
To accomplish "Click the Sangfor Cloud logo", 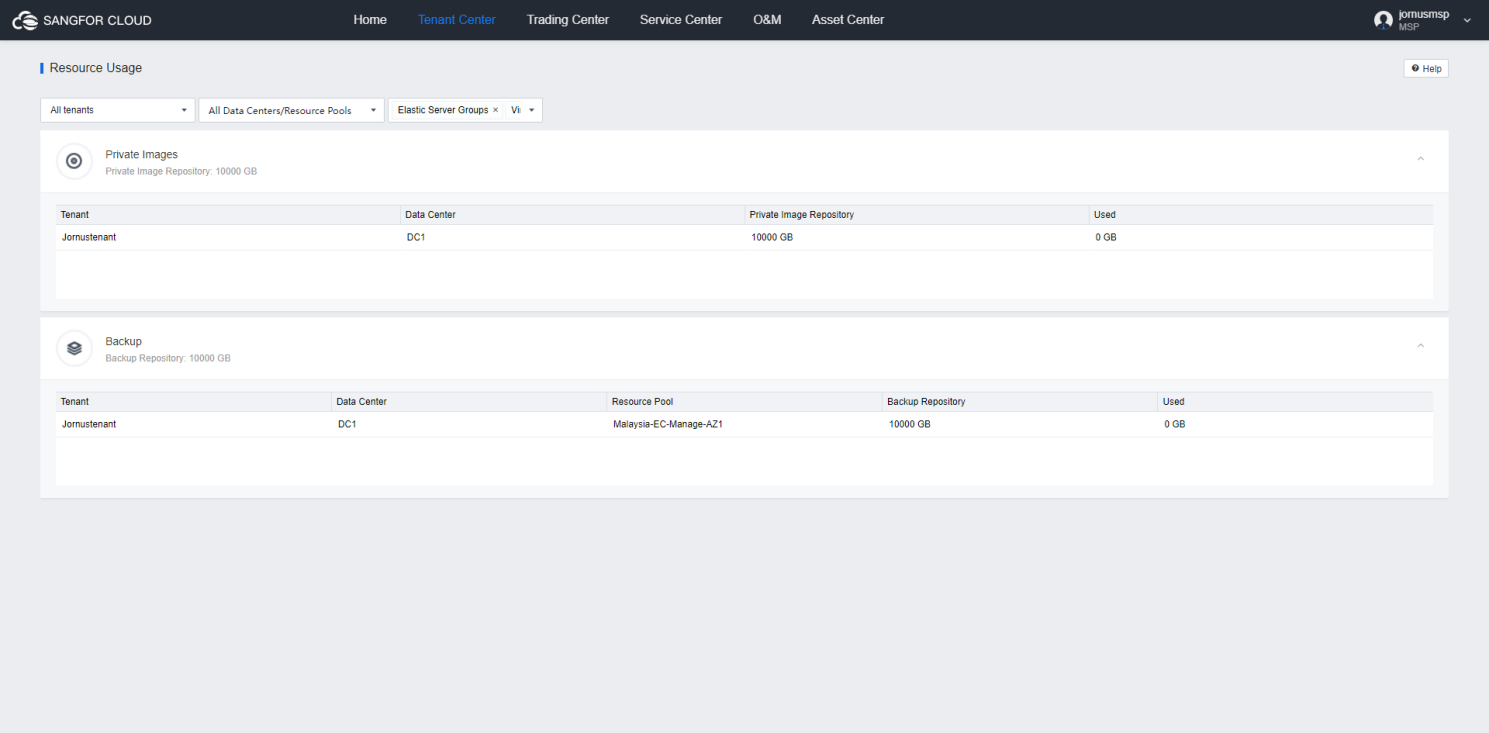I will click(x=82, y=20).
